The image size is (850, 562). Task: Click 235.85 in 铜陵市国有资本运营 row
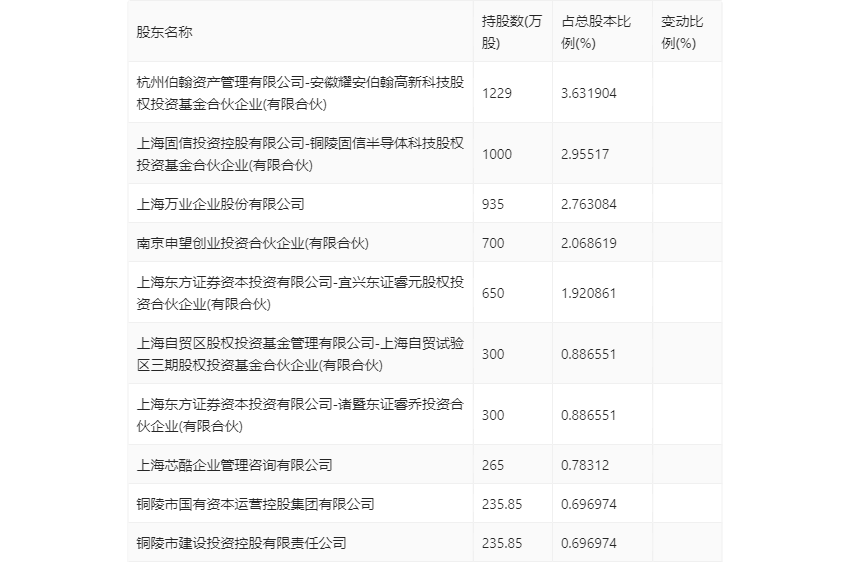click(x=502, y=504)
